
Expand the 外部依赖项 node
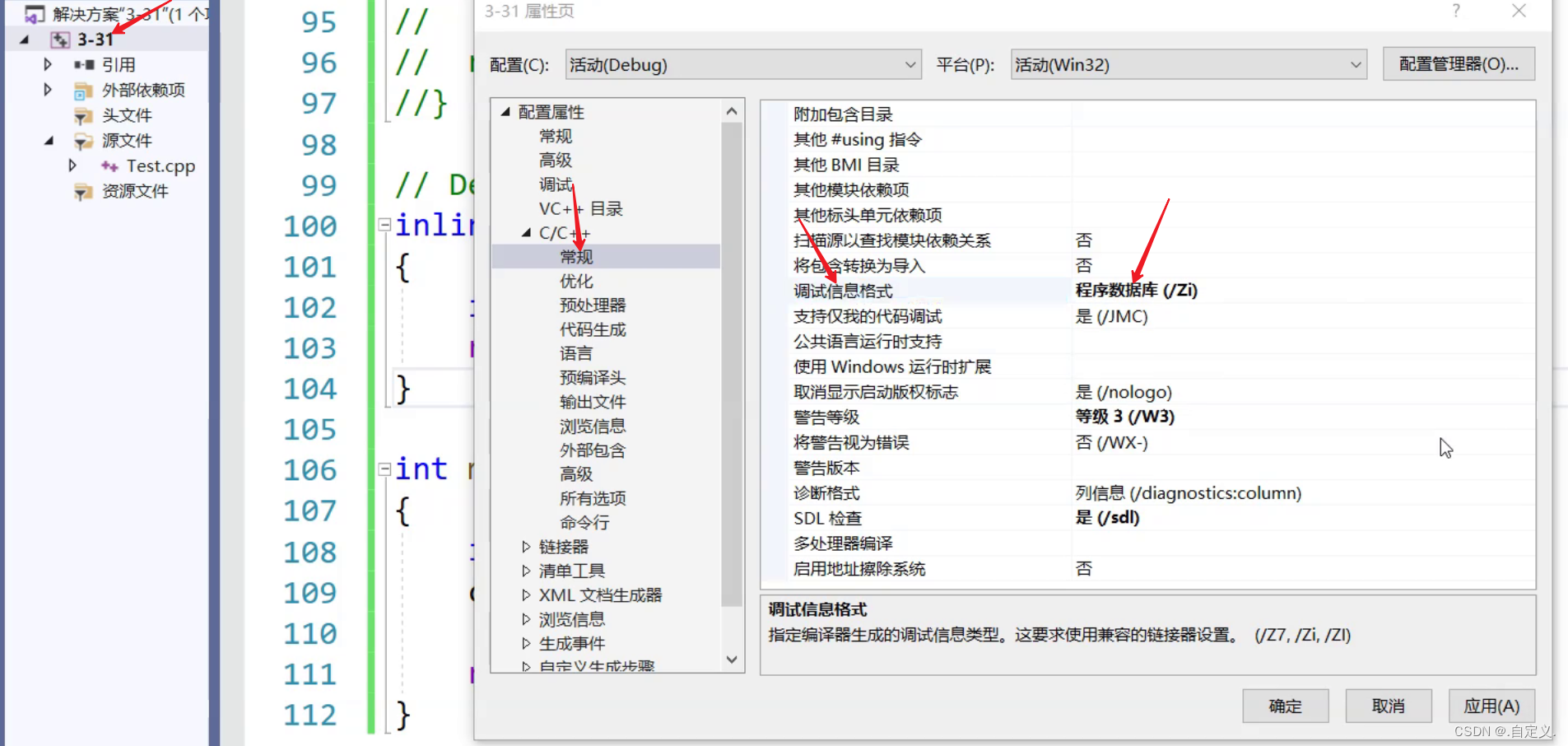pyautogui.click(x=48, y=90)
